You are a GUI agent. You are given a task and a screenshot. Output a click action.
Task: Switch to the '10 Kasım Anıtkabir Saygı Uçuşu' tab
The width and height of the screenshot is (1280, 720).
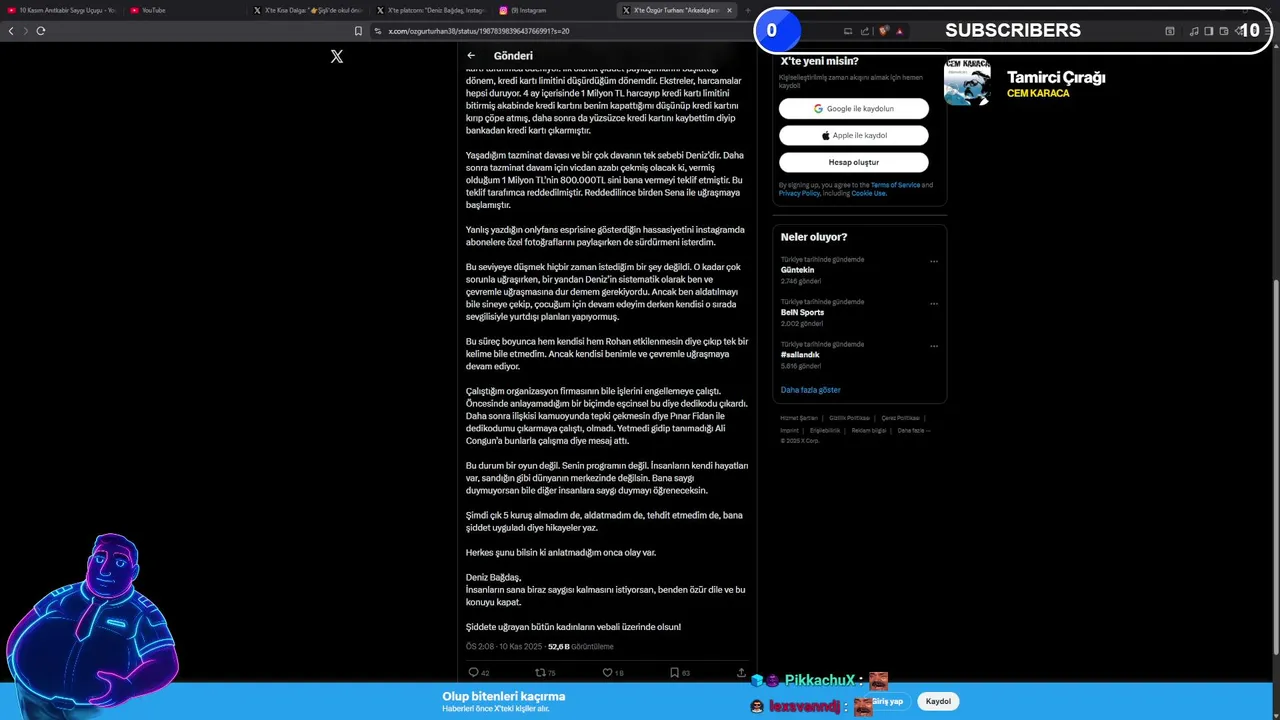point(62,10)
